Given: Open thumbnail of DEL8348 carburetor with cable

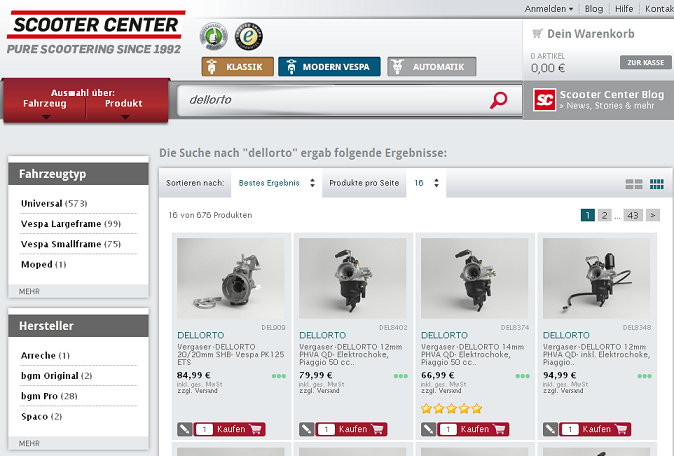Looking at the screenshot, I should (x=596, y=278).
